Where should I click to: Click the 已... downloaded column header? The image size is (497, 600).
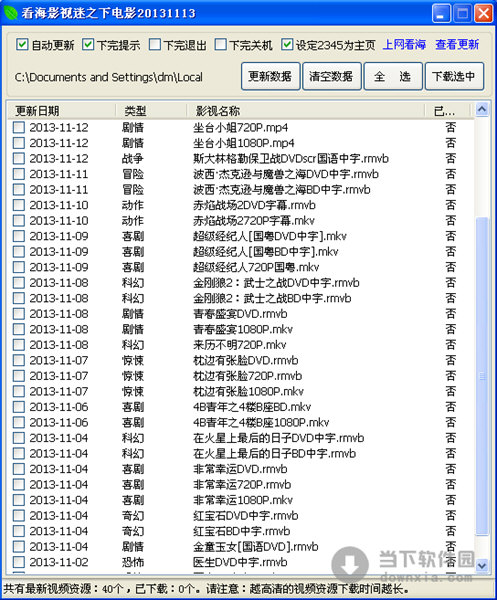point(447,111)
